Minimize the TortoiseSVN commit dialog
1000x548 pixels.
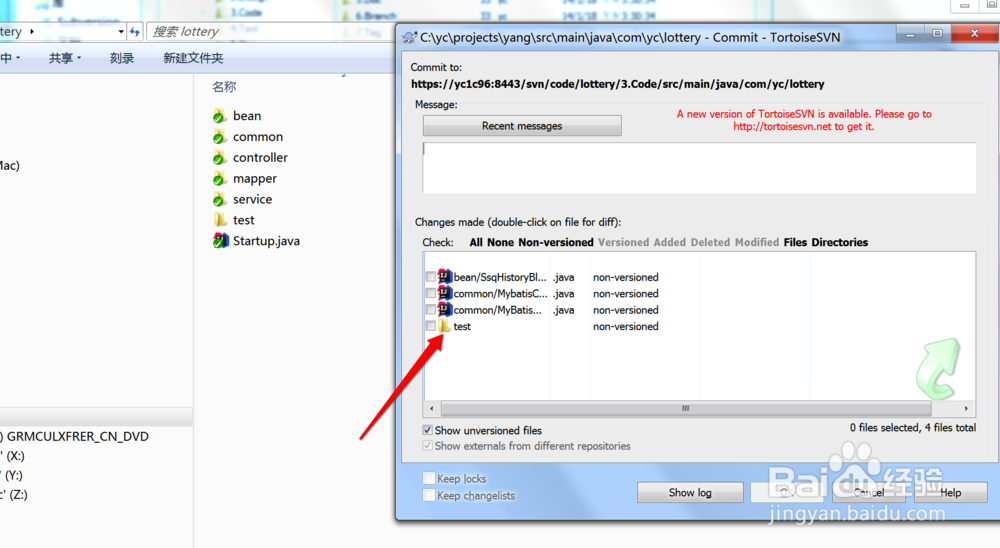910,34
